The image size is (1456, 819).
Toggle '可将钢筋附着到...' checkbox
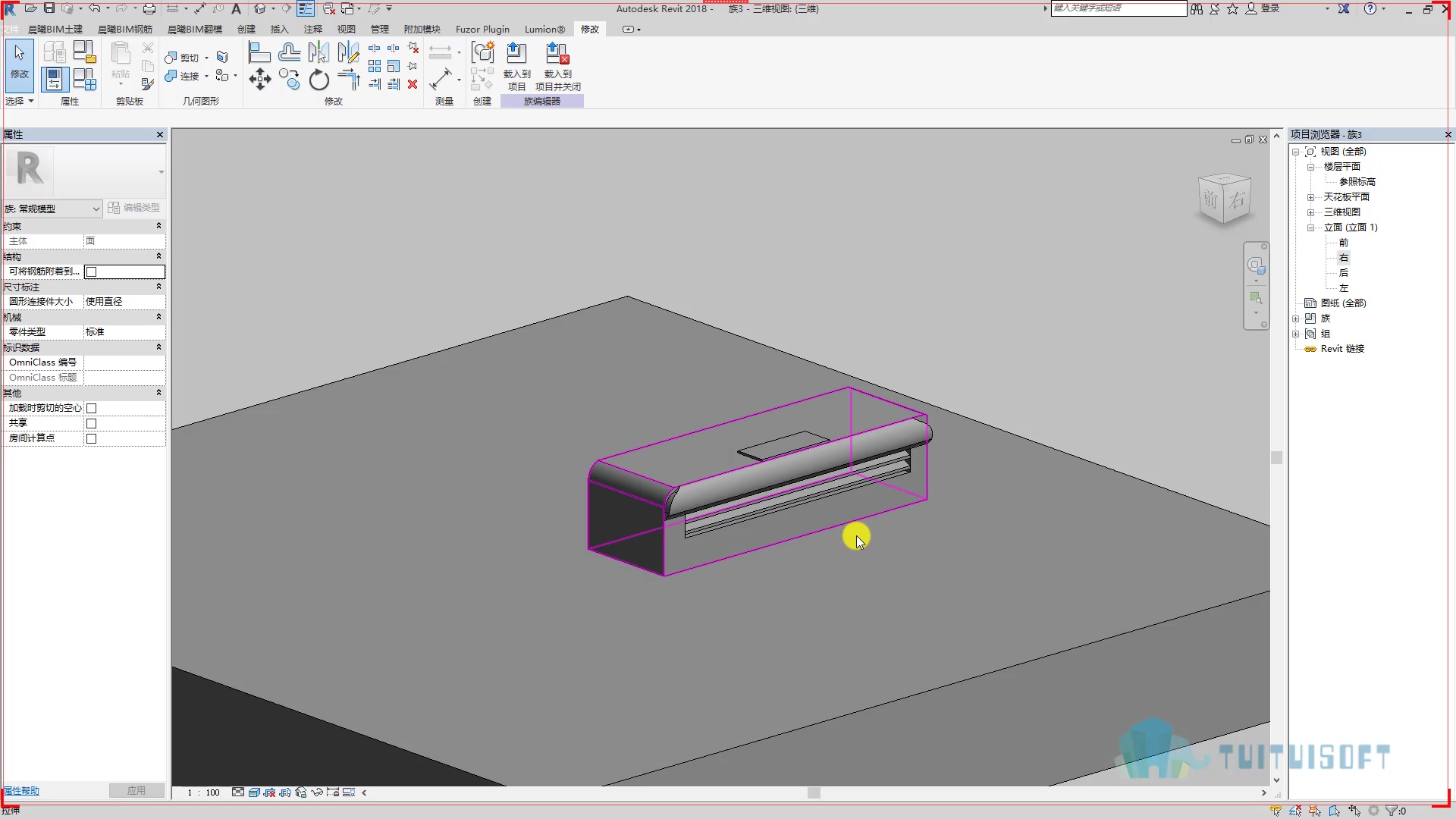91,271
